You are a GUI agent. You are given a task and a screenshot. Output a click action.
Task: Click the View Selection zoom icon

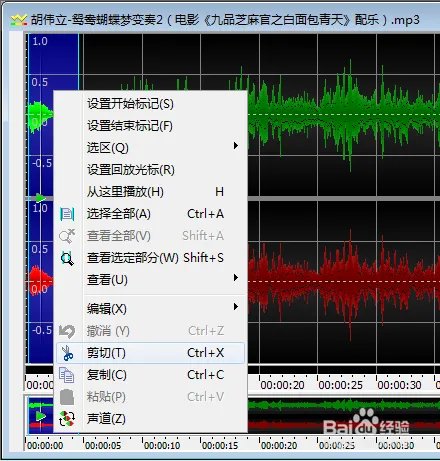pyautogui.click(x=67, y=258)
